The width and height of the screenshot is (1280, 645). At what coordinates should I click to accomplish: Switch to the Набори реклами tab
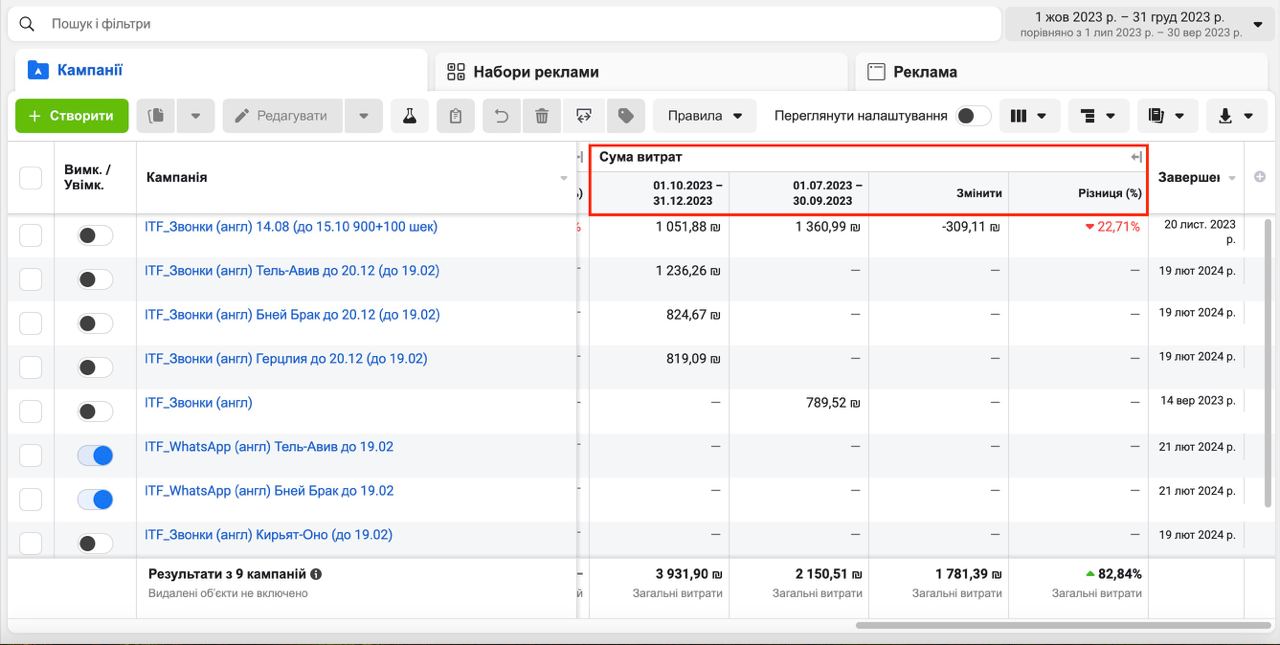536,72
